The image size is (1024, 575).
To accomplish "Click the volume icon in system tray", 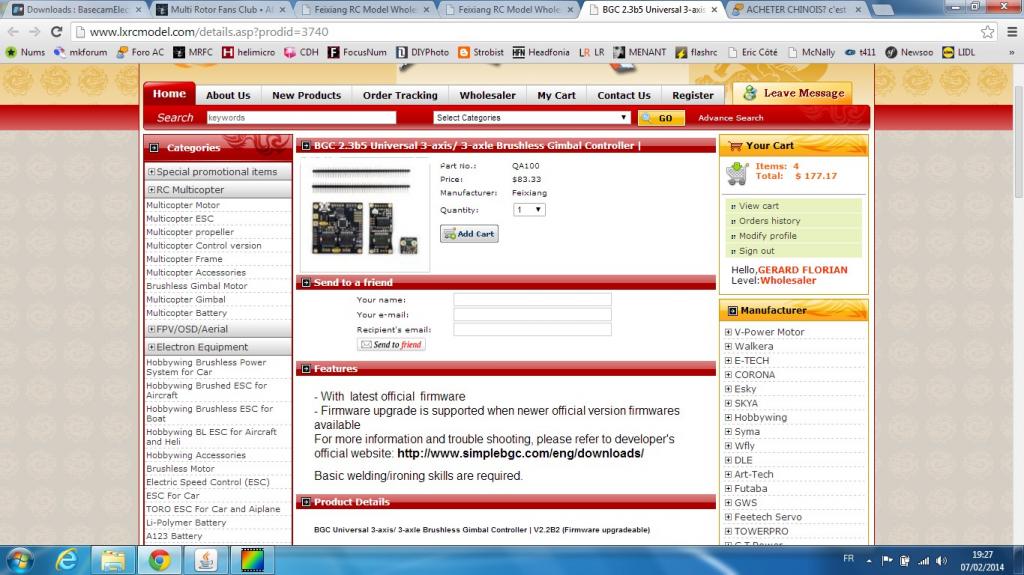I will (x=941, y=561).
